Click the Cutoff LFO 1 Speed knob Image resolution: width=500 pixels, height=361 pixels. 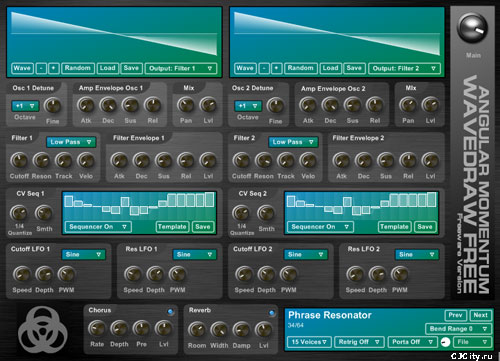click(x=22, y=275)
